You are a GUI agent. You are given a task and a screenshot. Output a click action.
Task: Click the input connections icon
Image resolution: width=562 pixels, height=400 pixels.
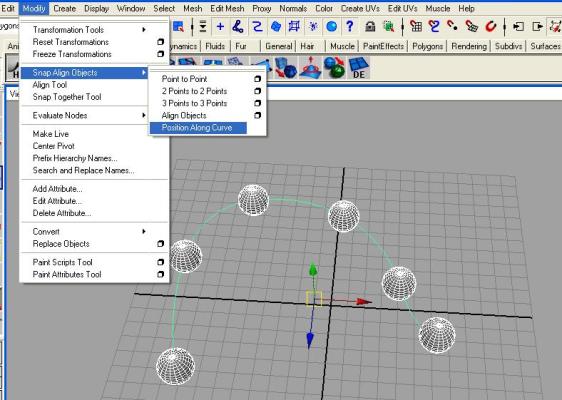tap(518, 27)
